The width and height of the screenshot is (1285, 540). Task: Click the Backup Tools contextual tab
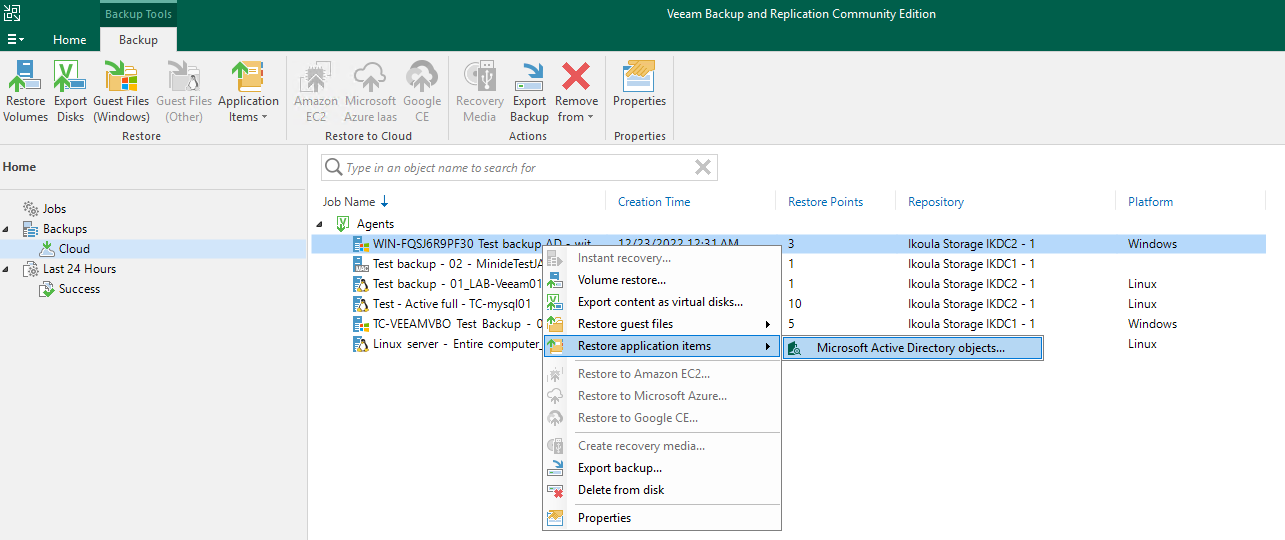[138, 14]
